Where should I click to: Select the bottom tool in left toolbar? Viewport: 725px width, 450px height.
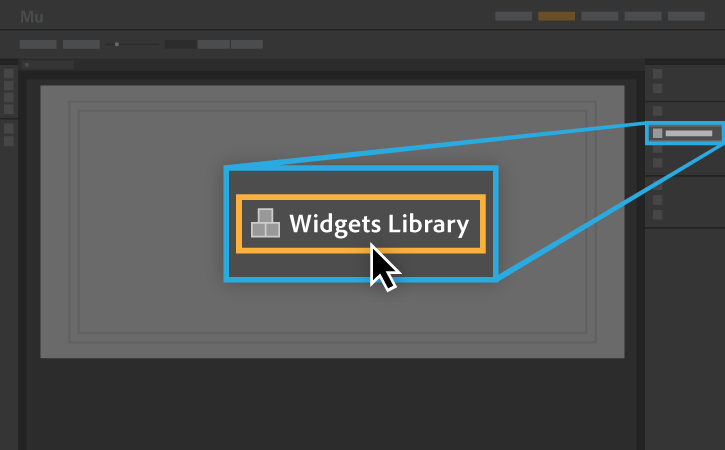pos(9,141)
